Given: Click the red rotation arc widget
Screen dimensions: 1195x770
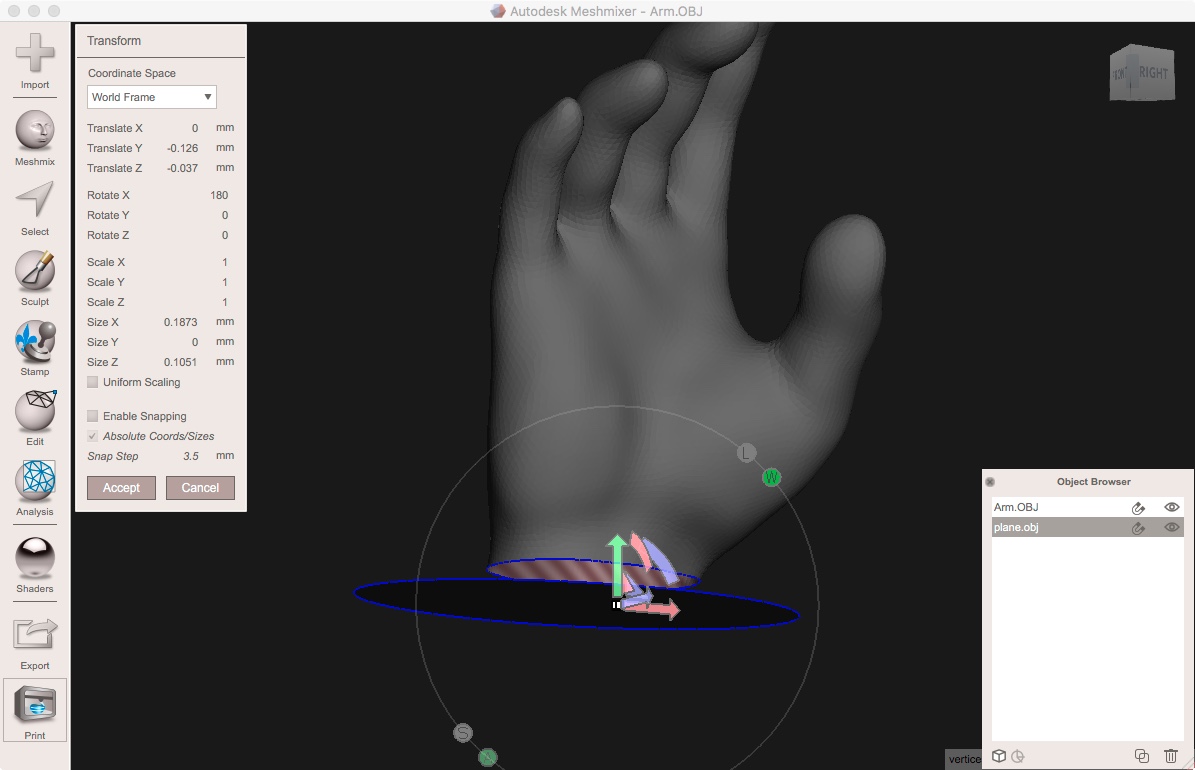Looking at the screenshot, I should pyautogui.click(x=640, y=550).
